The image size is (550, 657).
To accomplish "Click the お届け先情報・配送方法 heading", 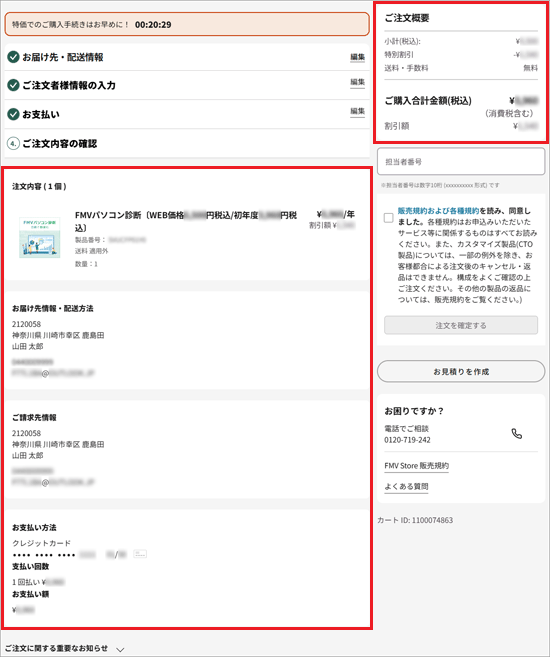I will pyautogui.click(x=53, y=308).
